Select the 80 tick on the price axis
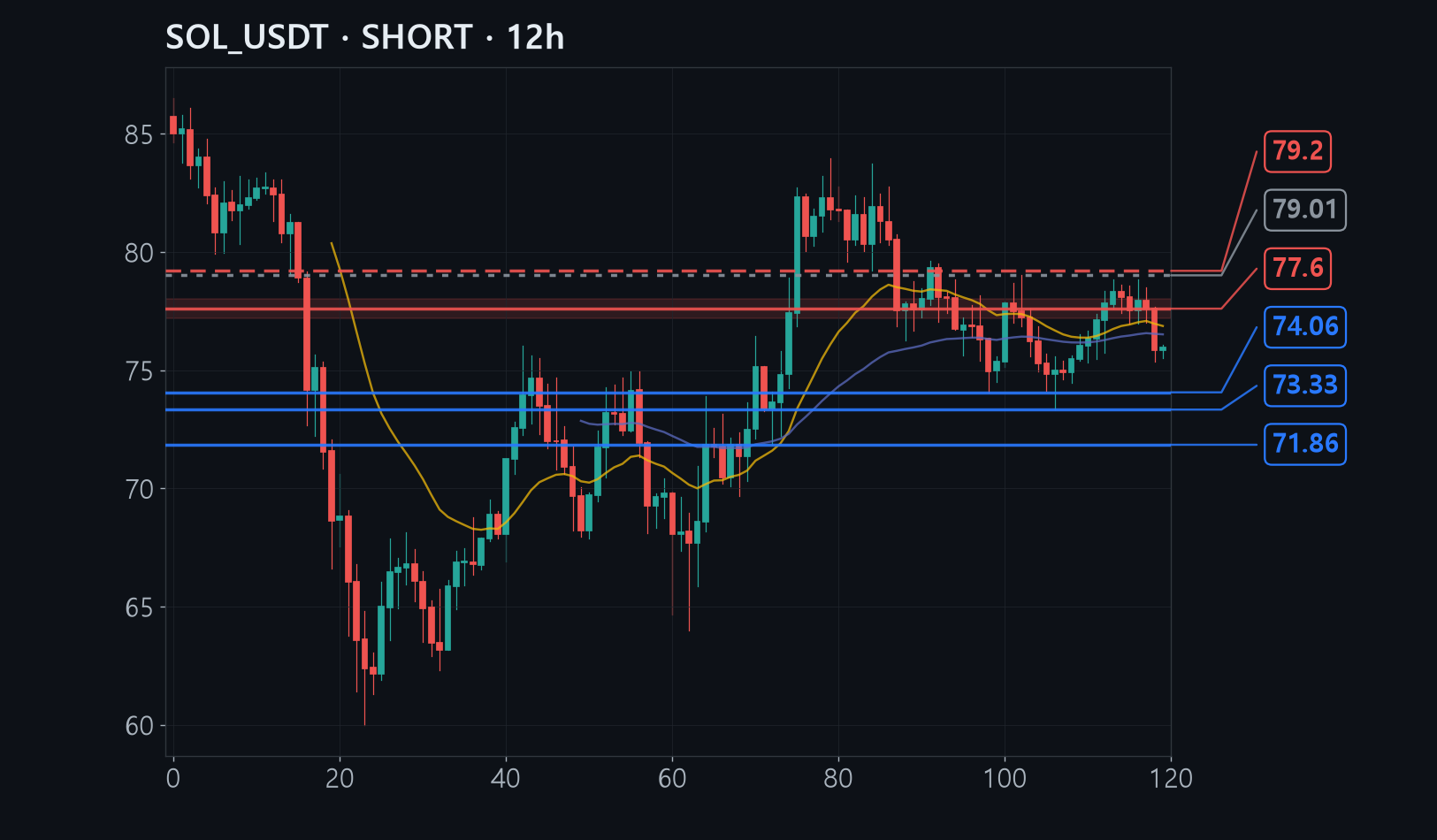Image resolution: width=1437 pixels, height=840 pixels. [x=139, y=254]
